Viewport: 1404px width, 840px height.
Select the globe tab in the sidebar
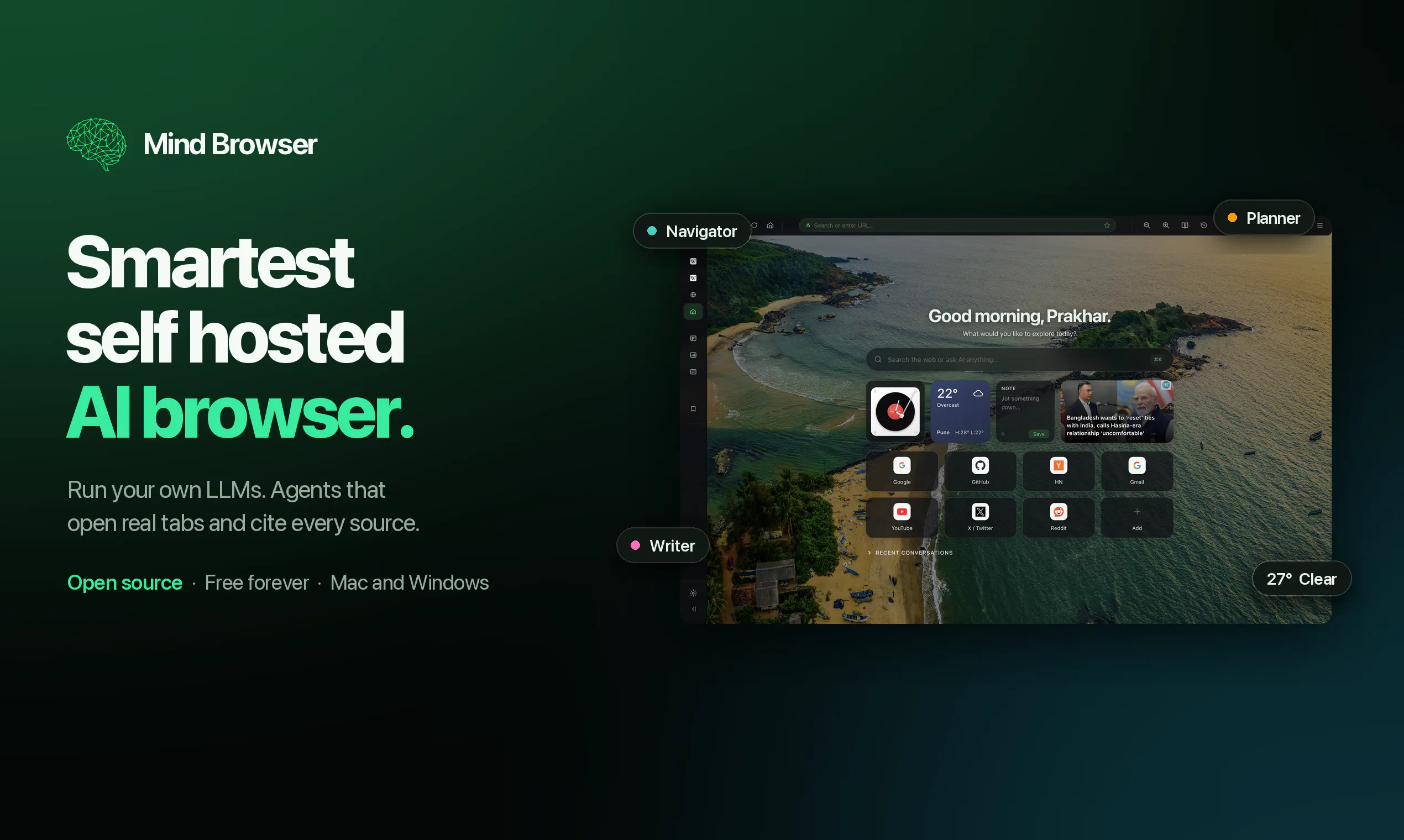click(x=693, y=295)
